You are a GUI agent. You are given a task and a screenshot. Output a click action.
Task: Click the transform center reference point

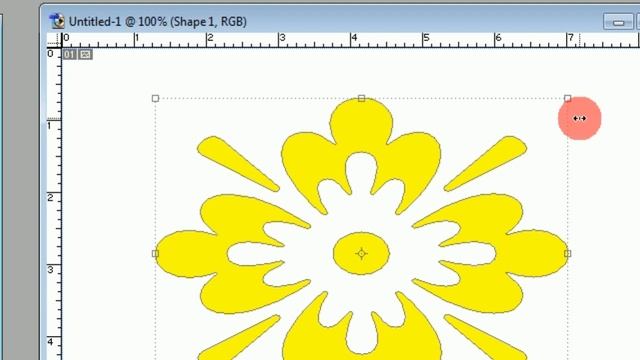tap(361, 253)
